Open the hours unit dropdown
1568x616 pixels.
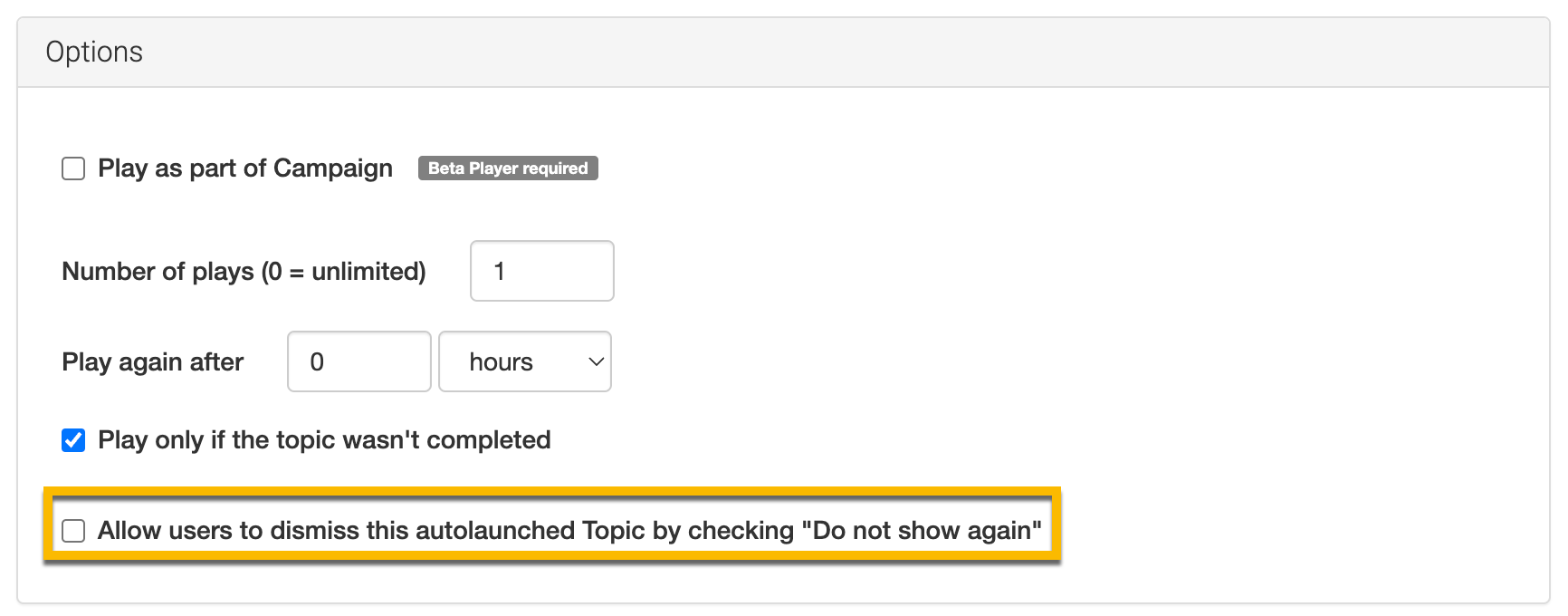click(524, 361)
